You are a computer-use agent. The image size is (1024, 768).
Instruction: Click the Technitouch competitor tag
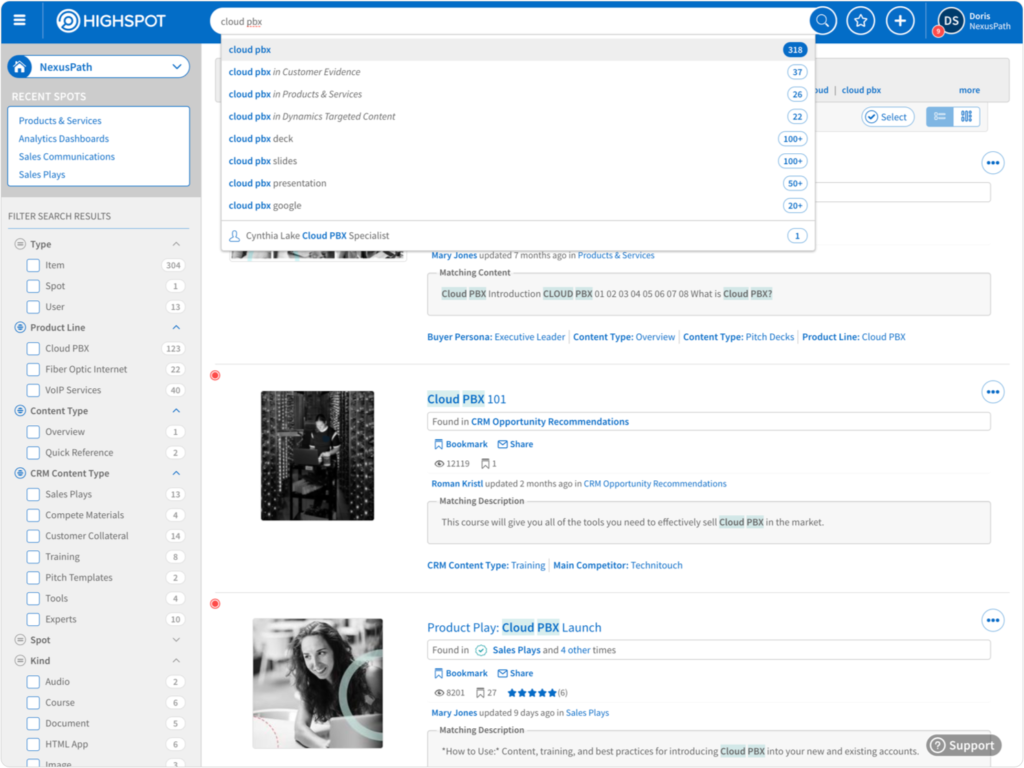[656, 566]
